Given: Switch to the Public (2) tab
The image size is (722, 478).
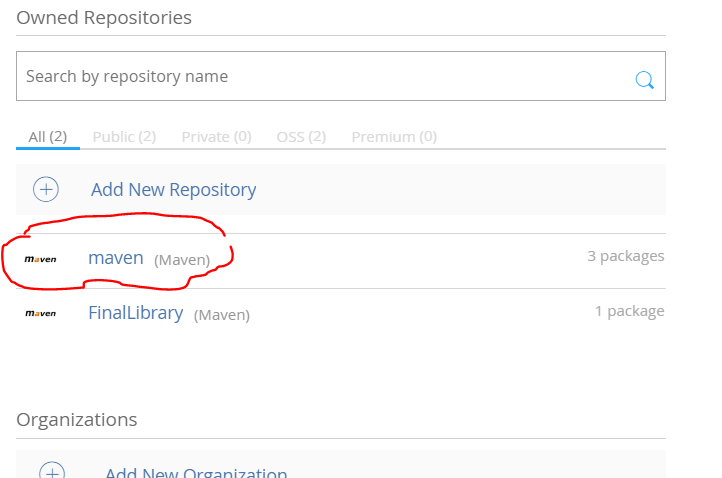Looking at the screenshot, I should (124, 137).
